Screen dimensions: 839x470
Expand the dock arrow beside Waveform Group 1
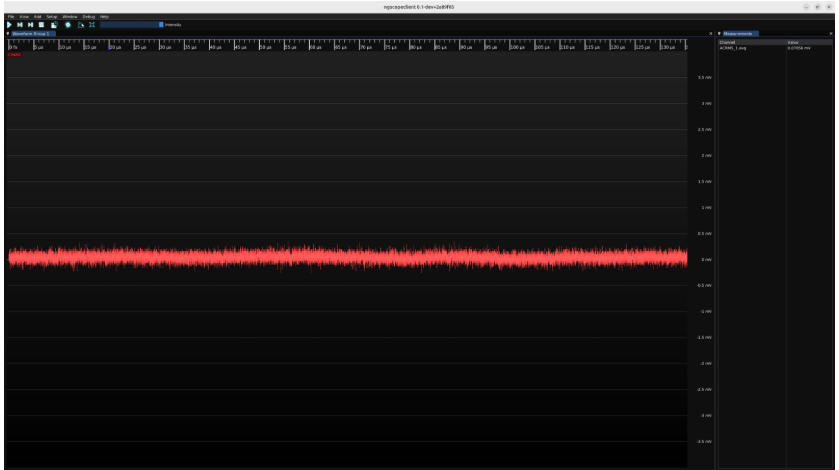point(8,34)
